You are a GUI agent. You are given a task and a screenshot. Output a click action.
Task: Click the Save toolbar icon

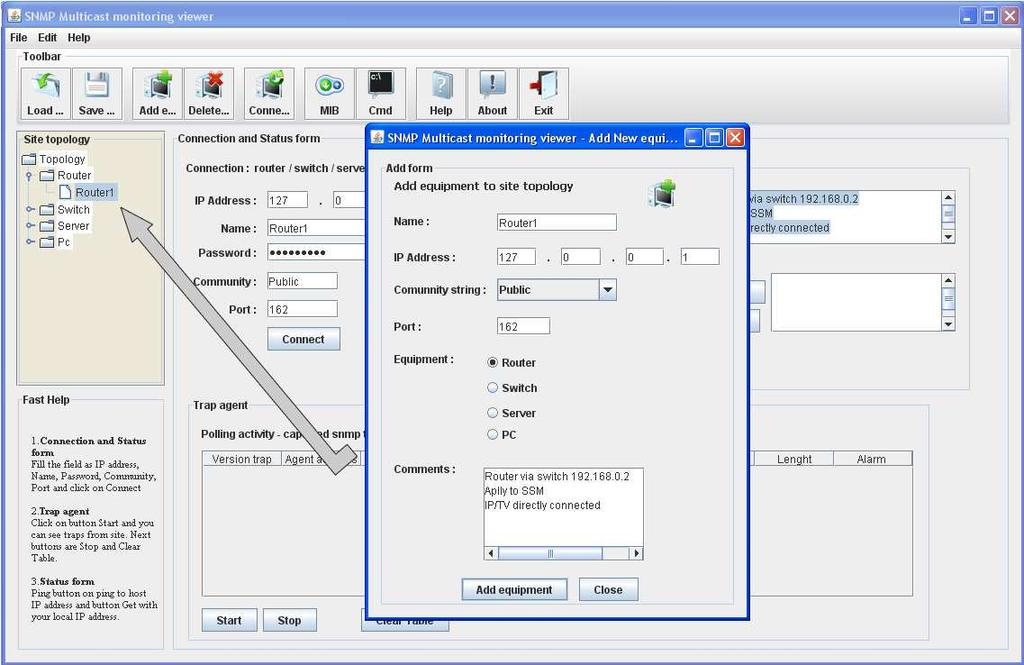tap(97, 93)
